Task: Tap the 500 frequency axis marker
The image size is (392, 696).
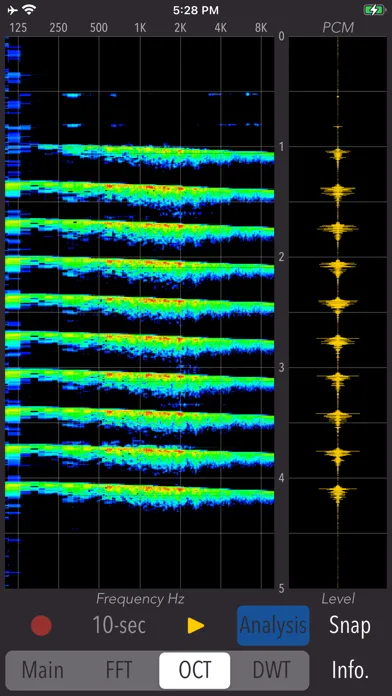Action: 99,28
